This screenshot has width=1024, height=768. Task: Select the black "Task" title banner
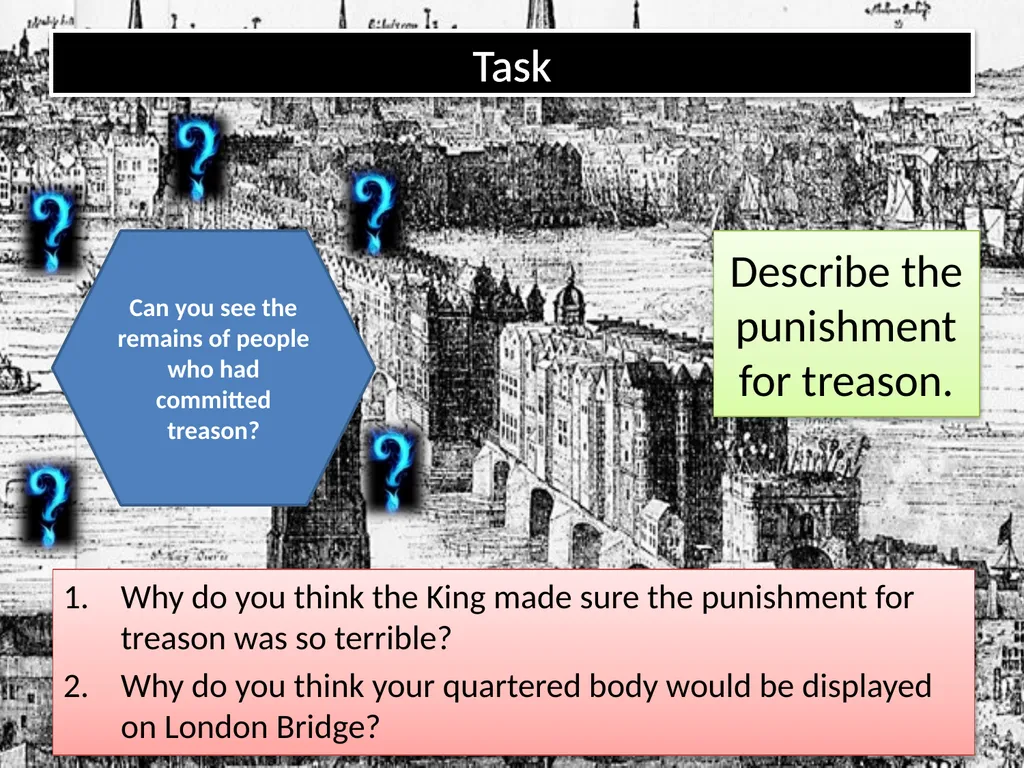(x=512, y=64)
